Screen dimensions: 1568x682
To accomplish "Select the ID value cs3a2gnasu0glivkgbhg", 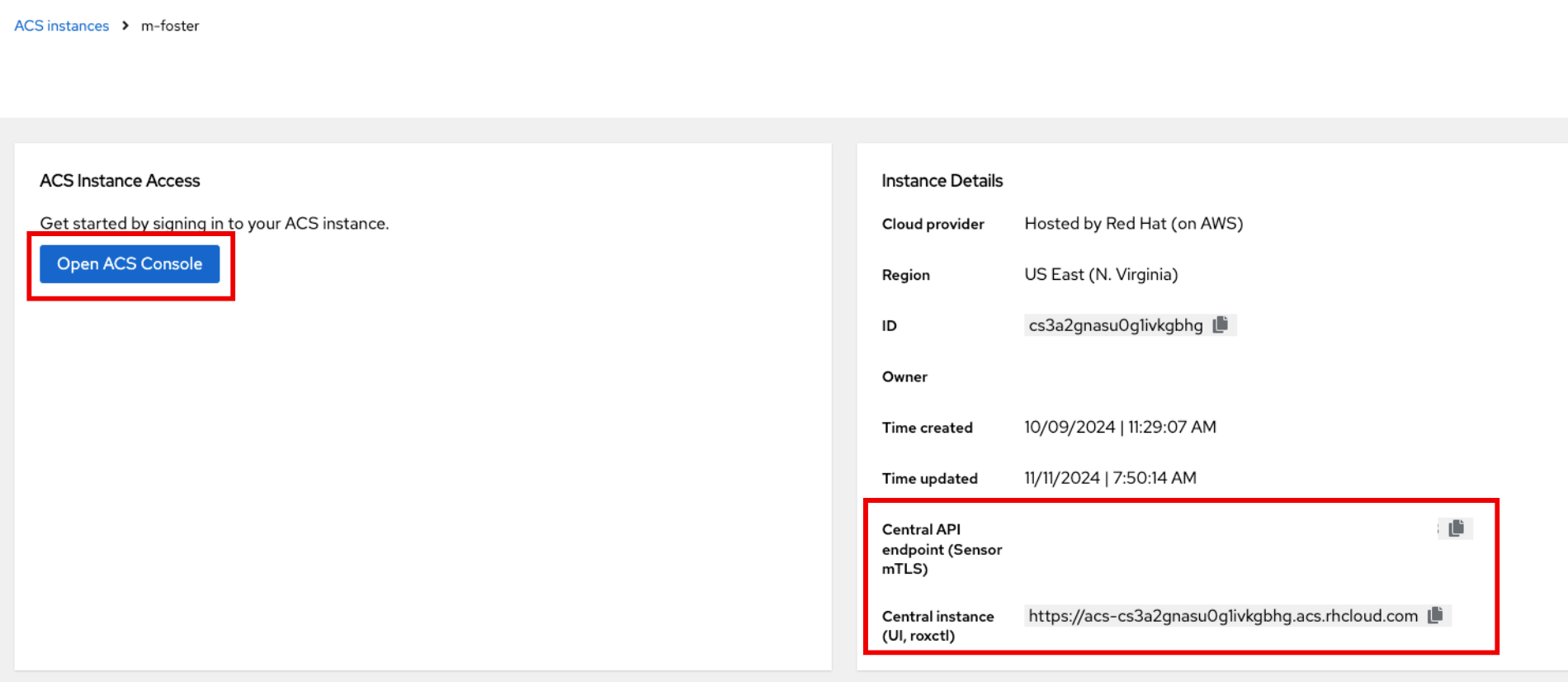I will click(x=1116, y=325).
